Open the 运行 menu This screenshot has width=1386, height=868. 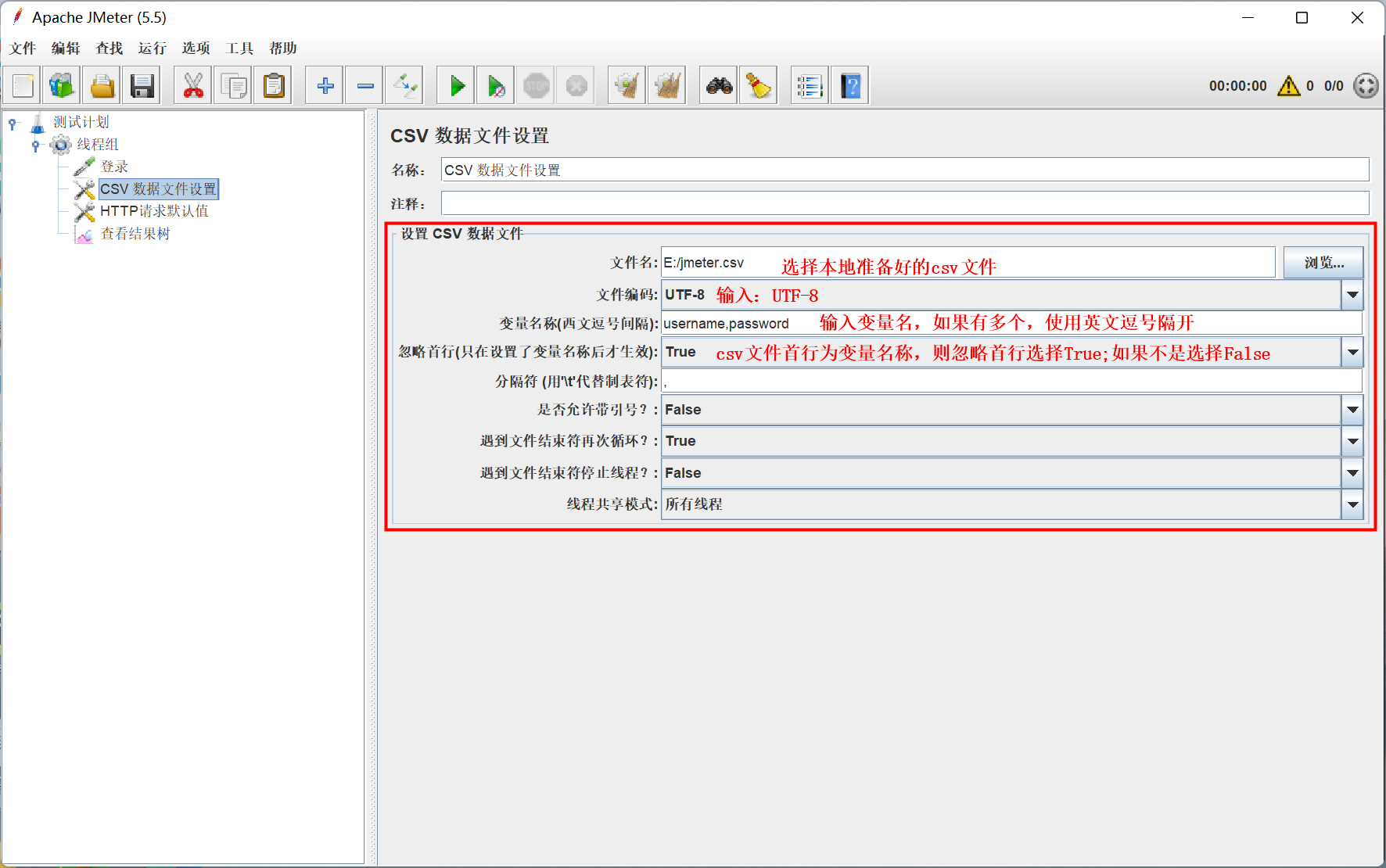tap(153, 48)
